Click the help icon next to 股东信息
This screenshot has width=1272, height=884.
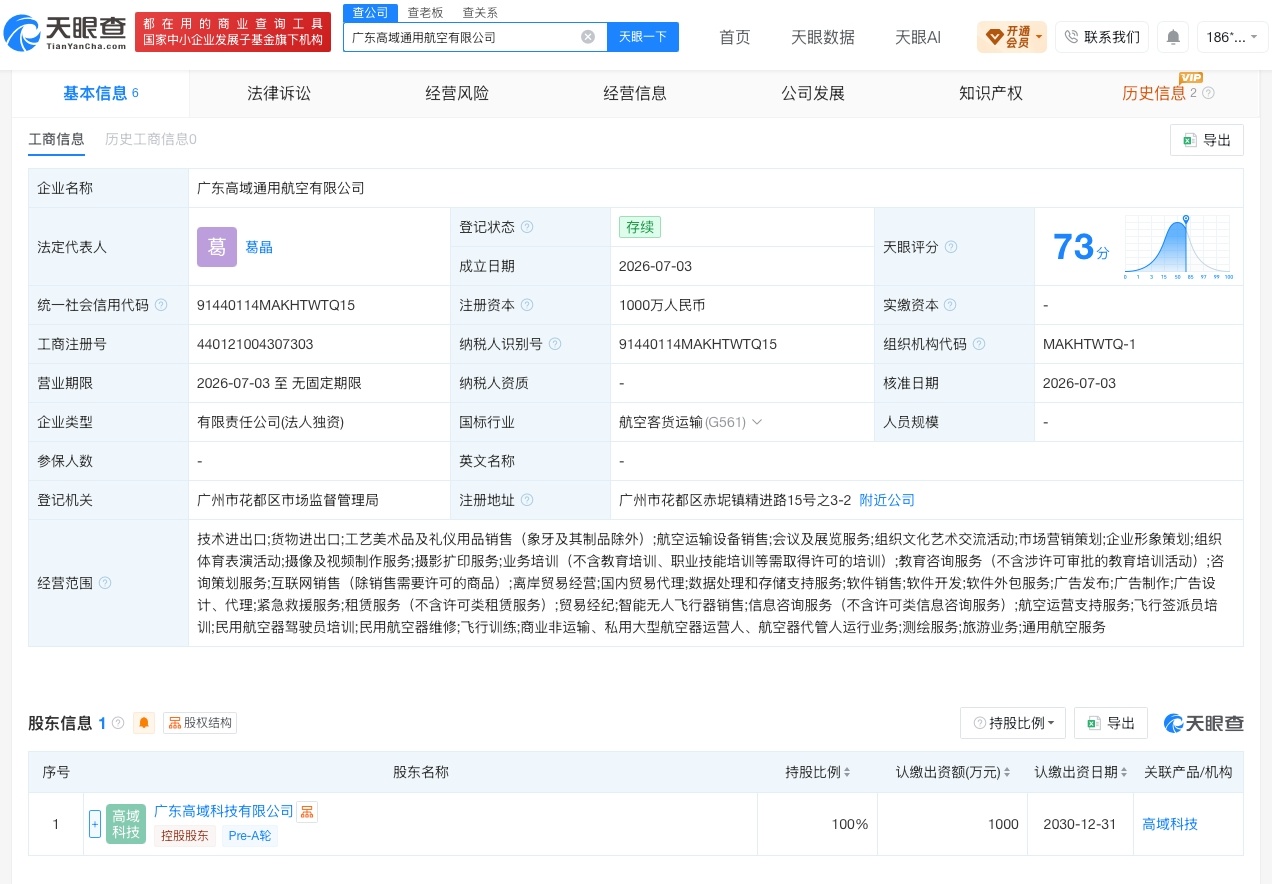tap(118, 723)
